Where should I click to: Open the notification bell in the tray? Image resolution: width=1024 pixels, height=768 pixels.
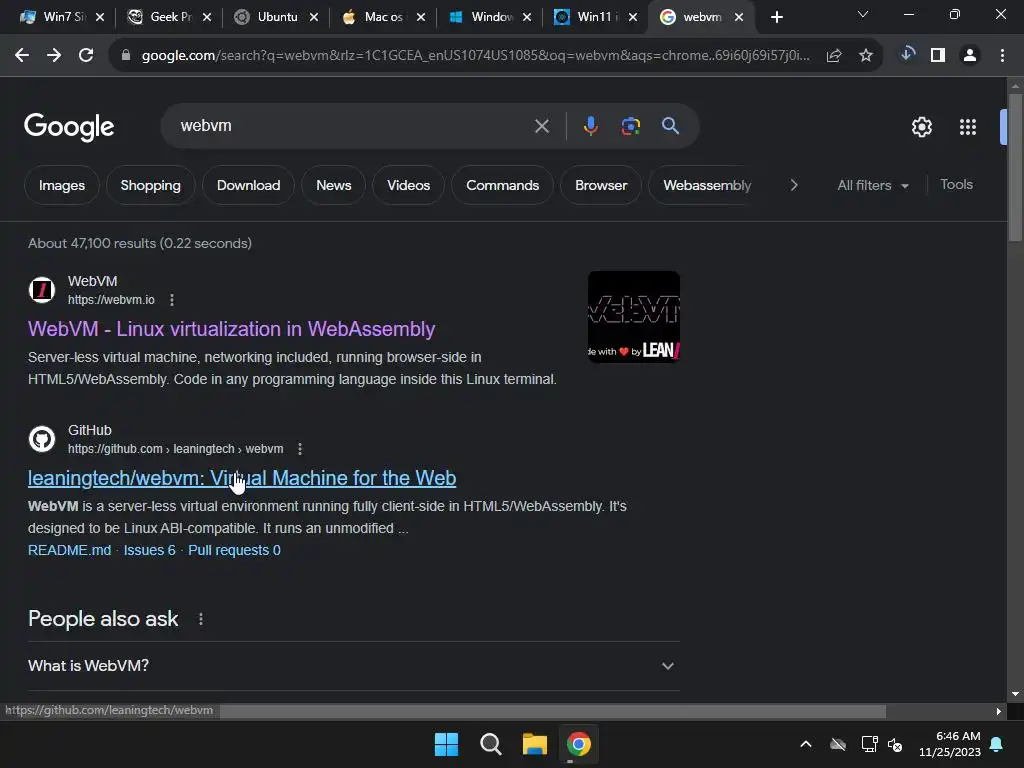click(997, 744)
